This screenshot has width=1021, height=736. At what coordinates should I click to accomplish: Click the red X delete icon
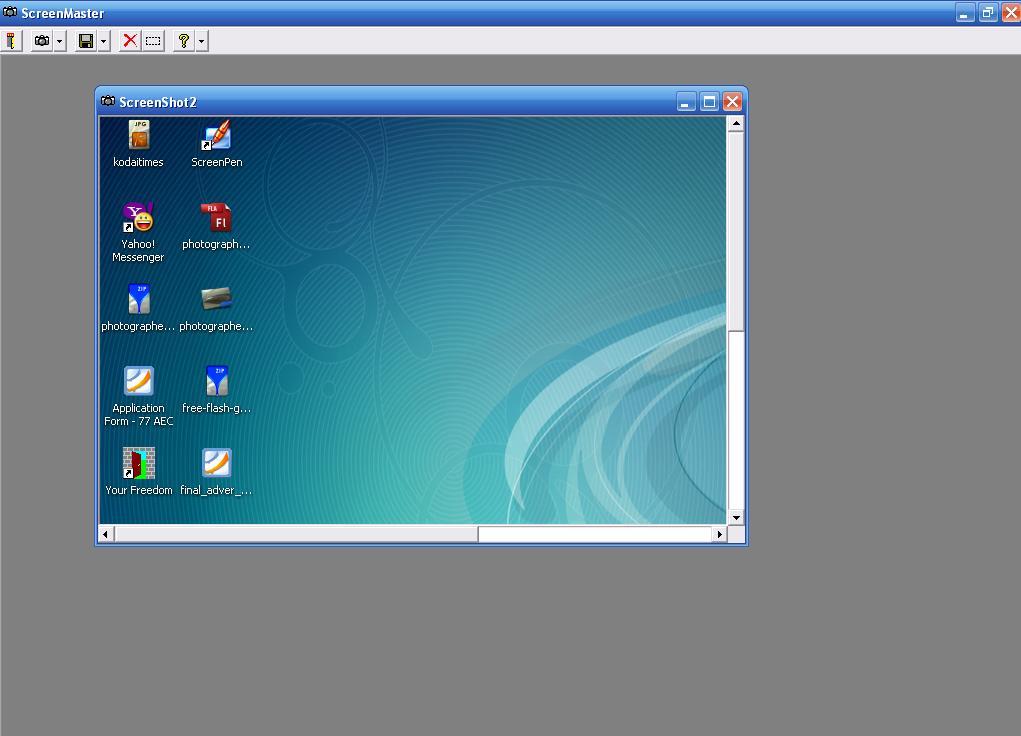(x=130, y=41)
